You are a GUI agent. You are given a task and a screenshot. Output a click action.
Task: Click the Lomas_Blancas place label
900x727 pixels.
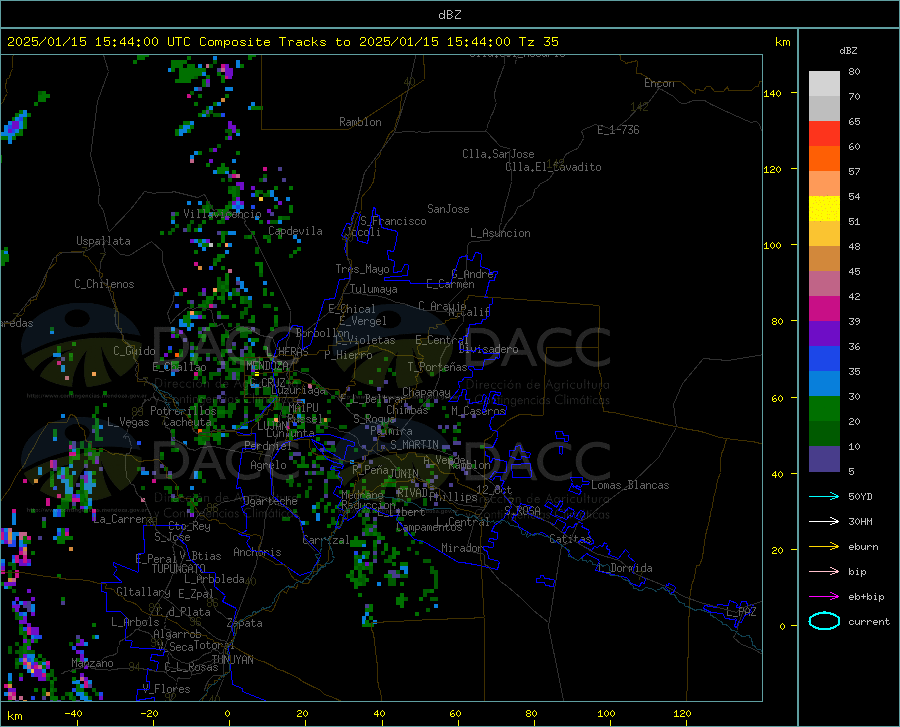coord(630,485)
